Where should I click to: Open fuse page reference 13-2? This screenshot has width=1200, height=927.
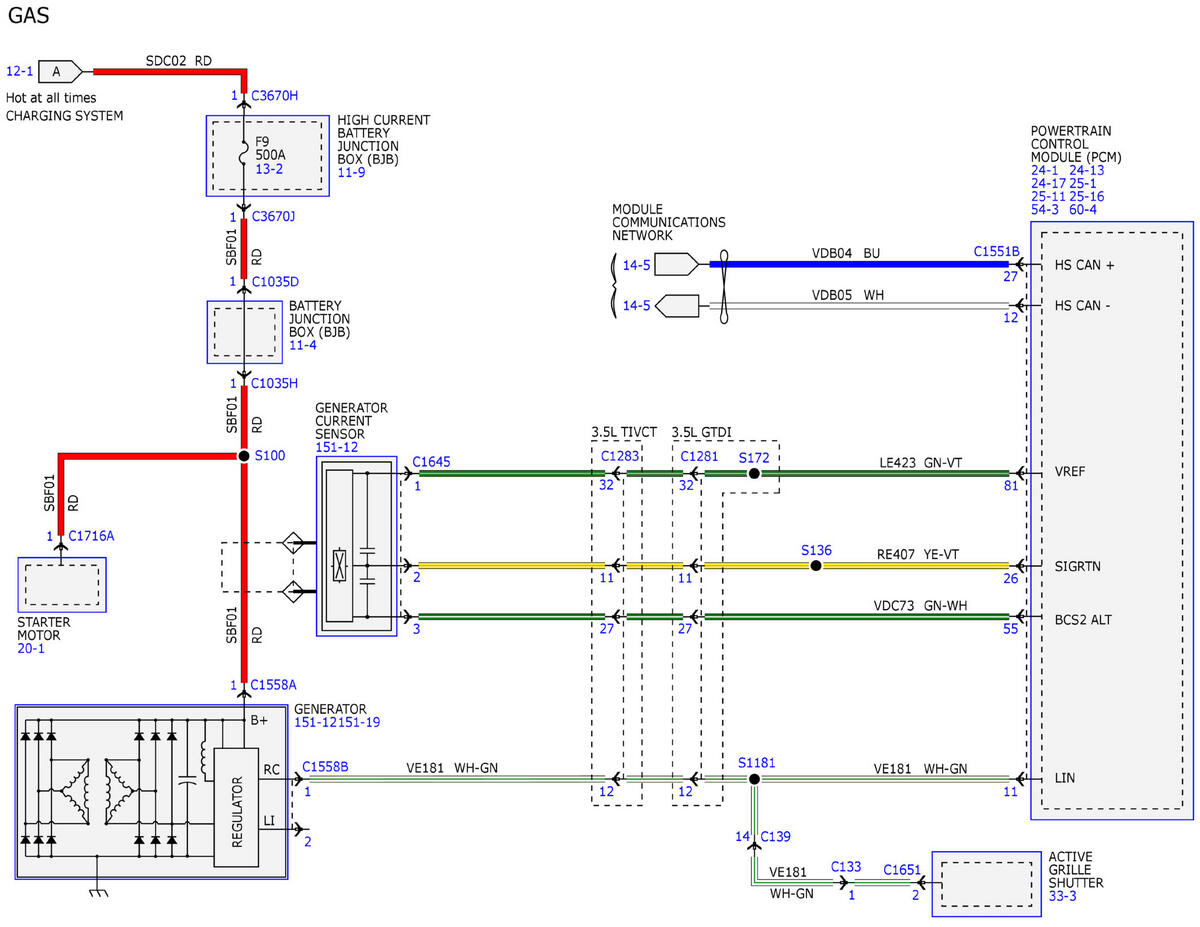pos(270,171)
